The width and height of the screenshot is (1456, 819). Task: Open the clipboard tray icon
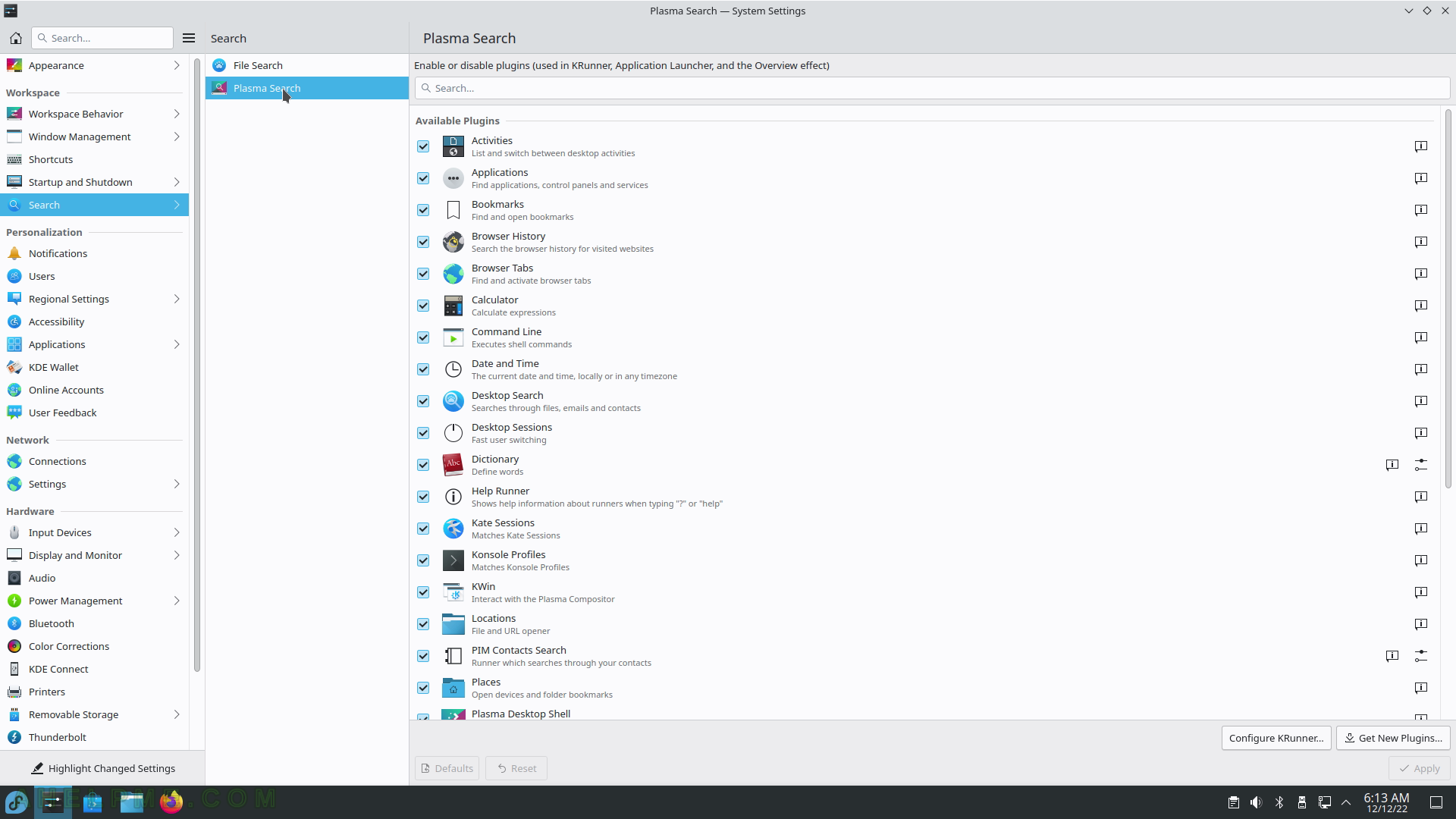click(x=1234, y=802)
